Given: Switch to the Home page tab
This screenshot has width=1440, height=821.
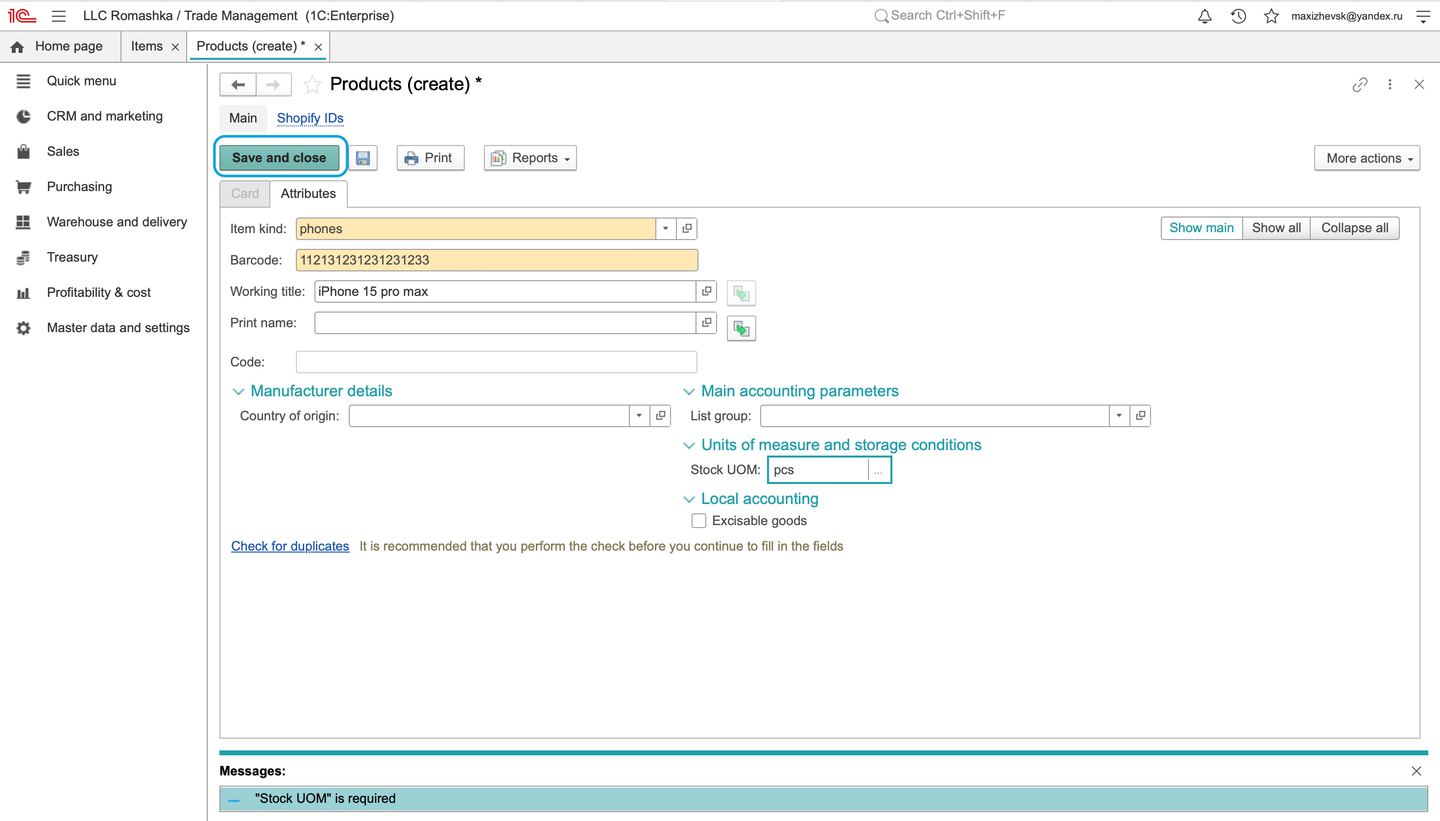Looking at the screenshot, I should 59,46.
